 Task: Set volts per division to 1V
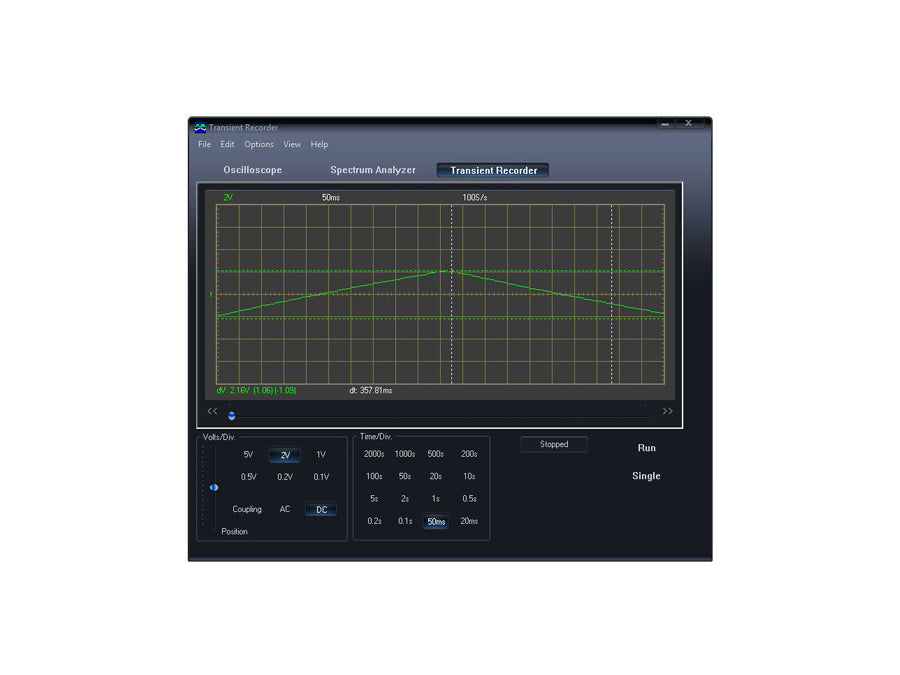(321, 455)
